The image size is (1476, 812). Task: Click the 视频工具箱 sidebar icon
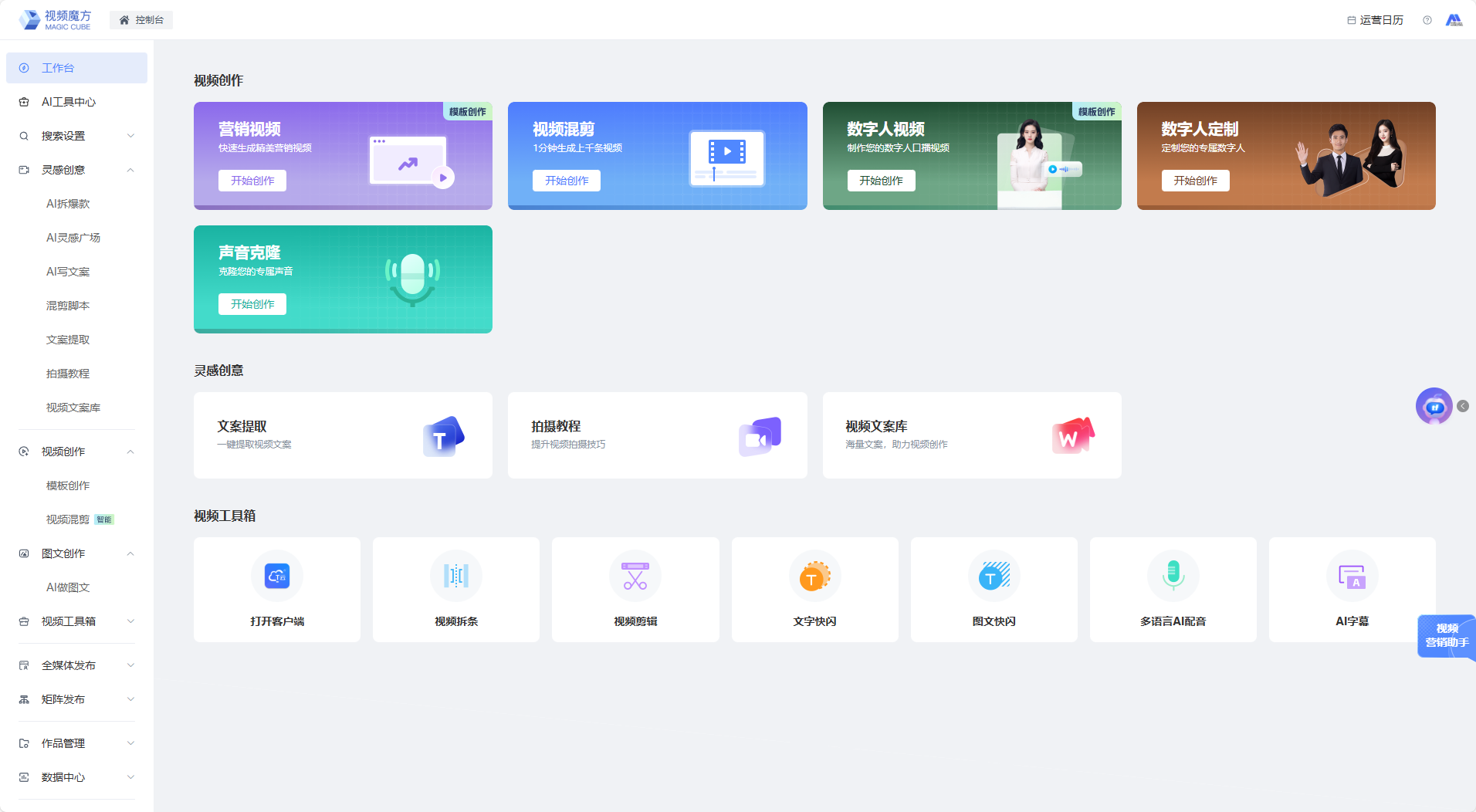tap(24, 621)
